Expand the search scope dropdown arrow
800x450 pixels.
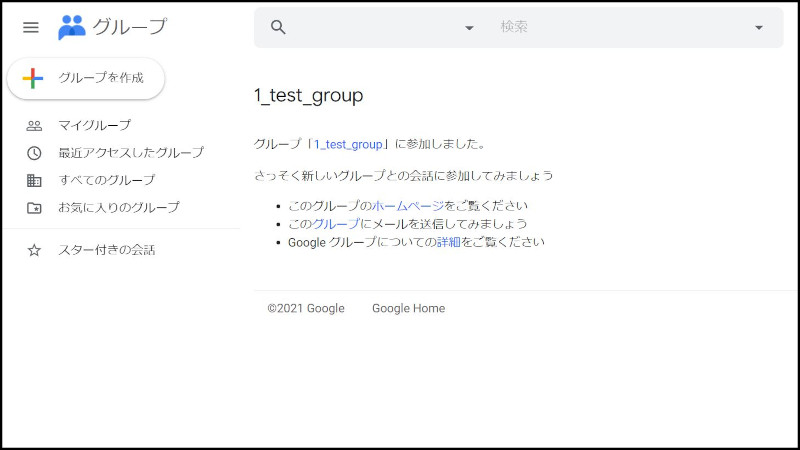click(469, 28)
